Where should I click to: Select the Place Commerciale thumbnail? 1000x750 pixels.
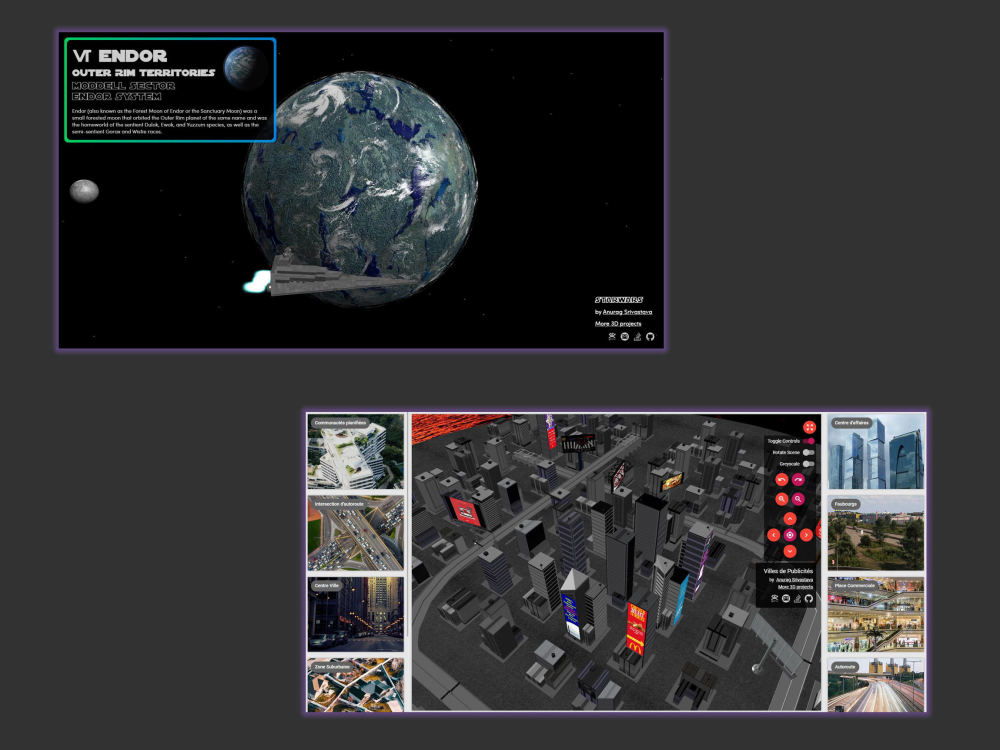[x=876, y=615]
